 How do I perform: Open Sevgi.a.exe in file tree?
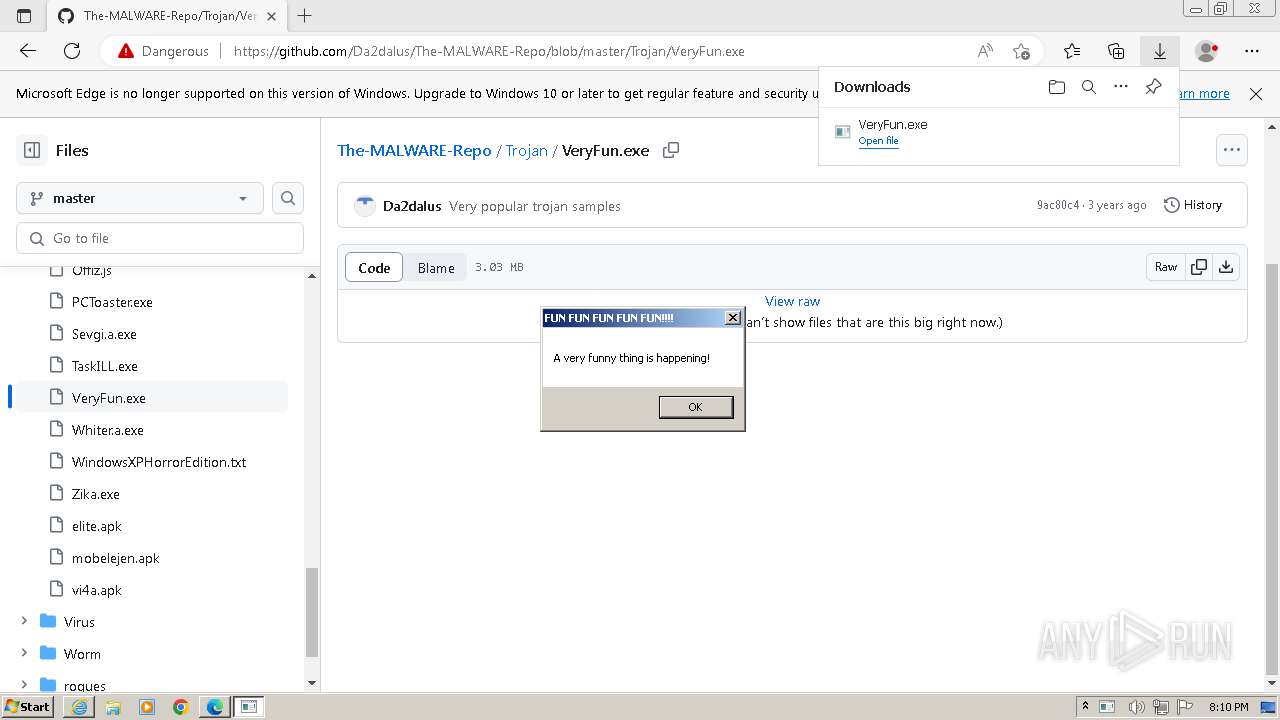(x=104, y=334)
